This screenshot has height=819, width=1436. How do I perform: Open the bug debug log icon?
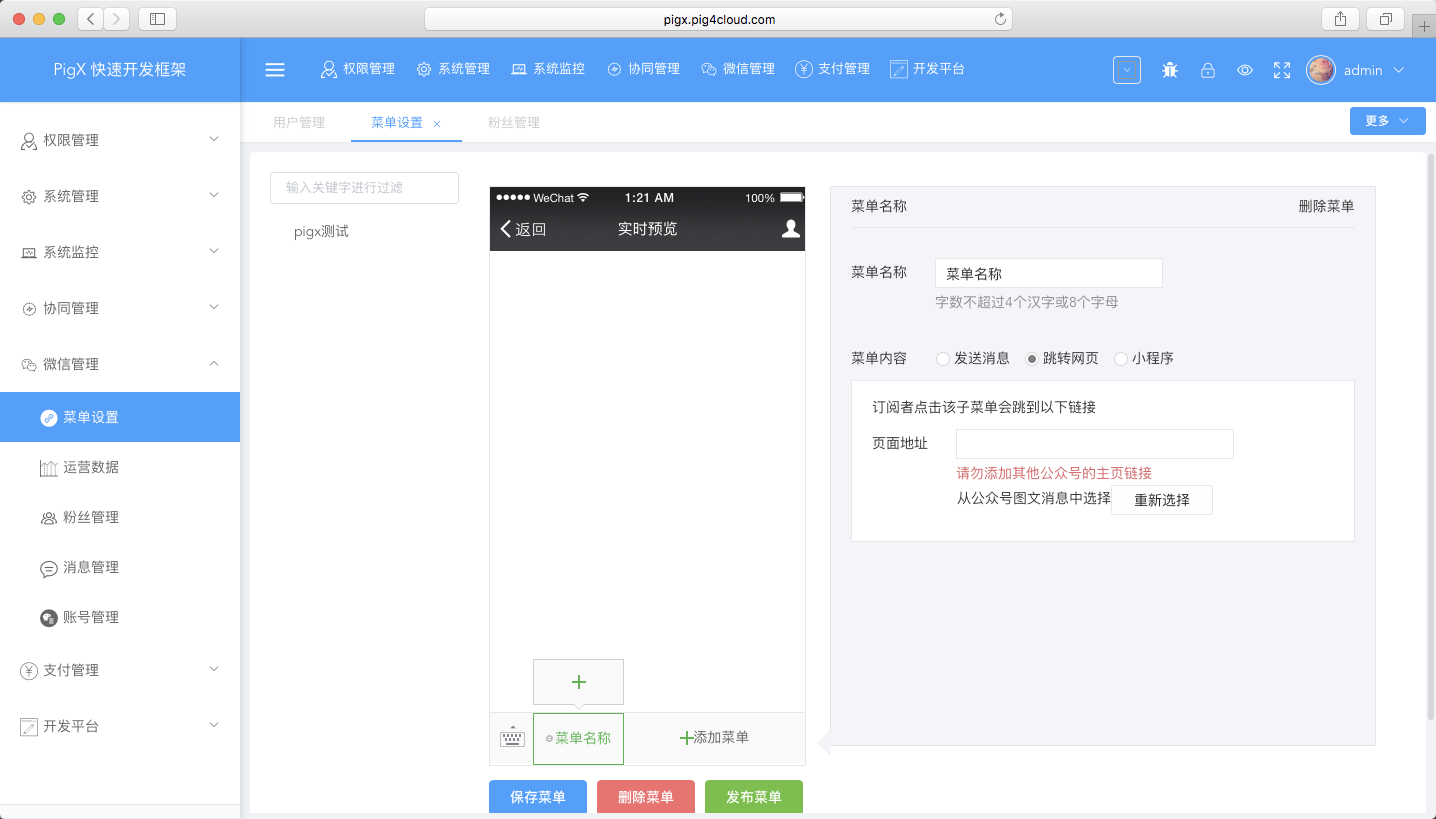1170,70
